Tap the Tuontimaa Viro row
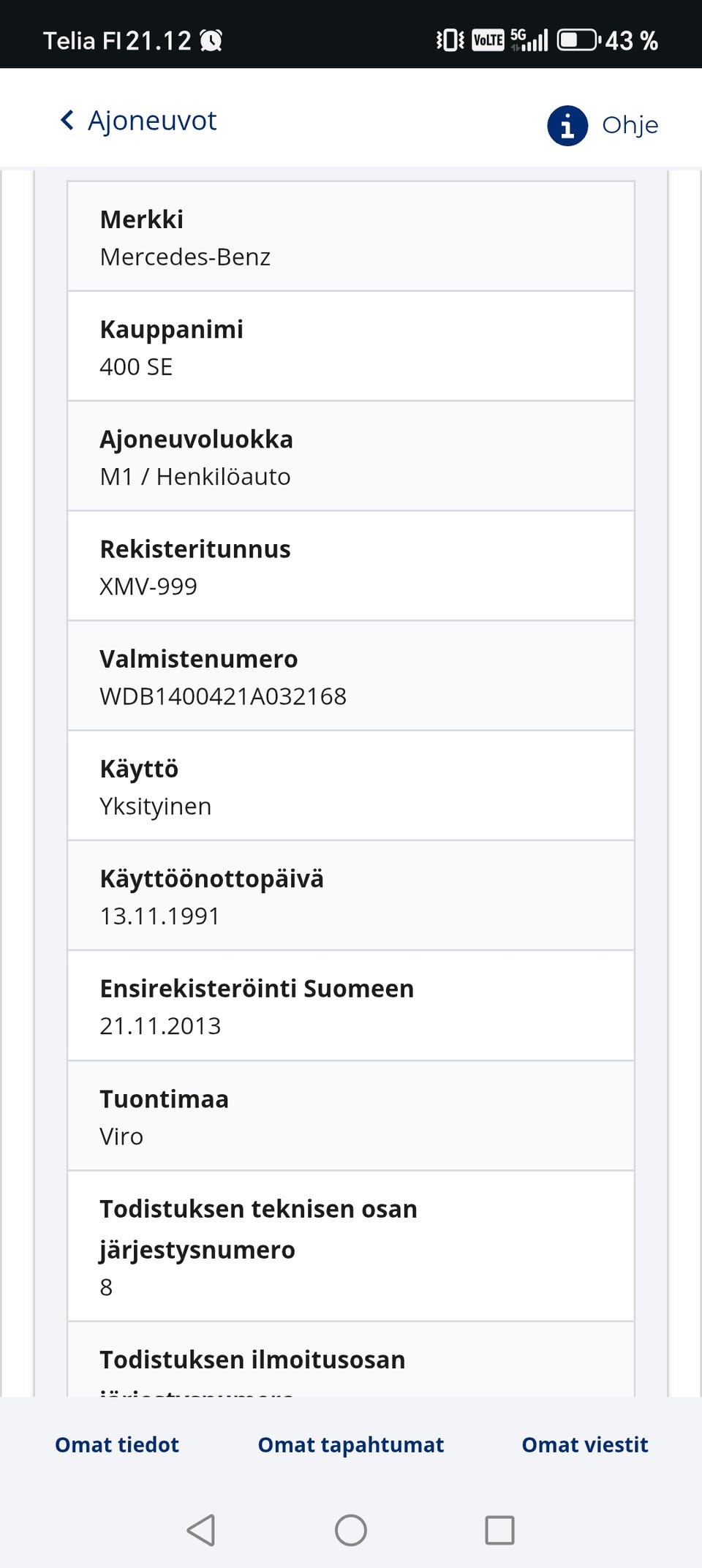The image size is (702, 1568). point(351,1116)
